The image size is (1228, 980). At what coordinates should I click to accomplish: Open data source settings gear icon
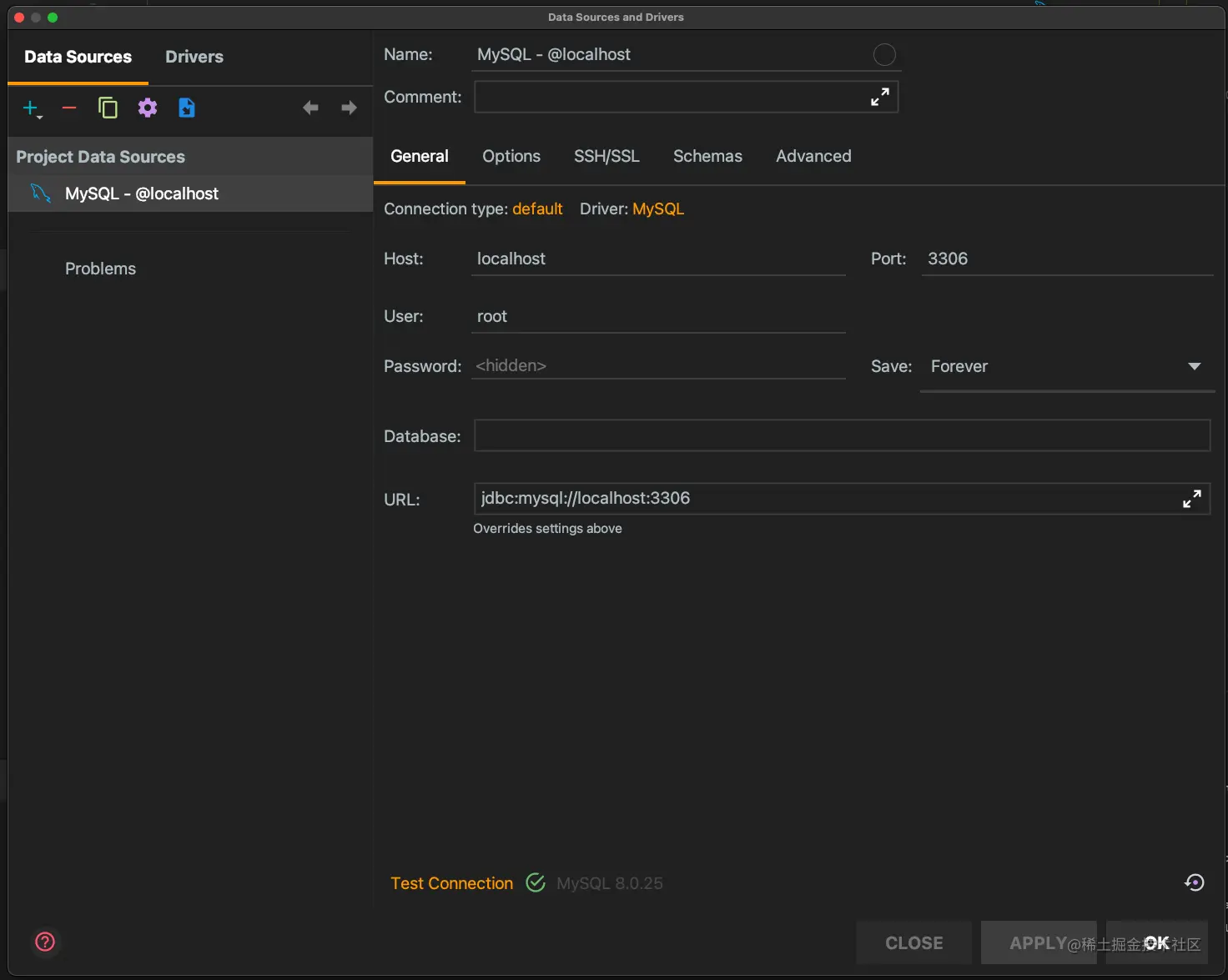click(148, 108)
